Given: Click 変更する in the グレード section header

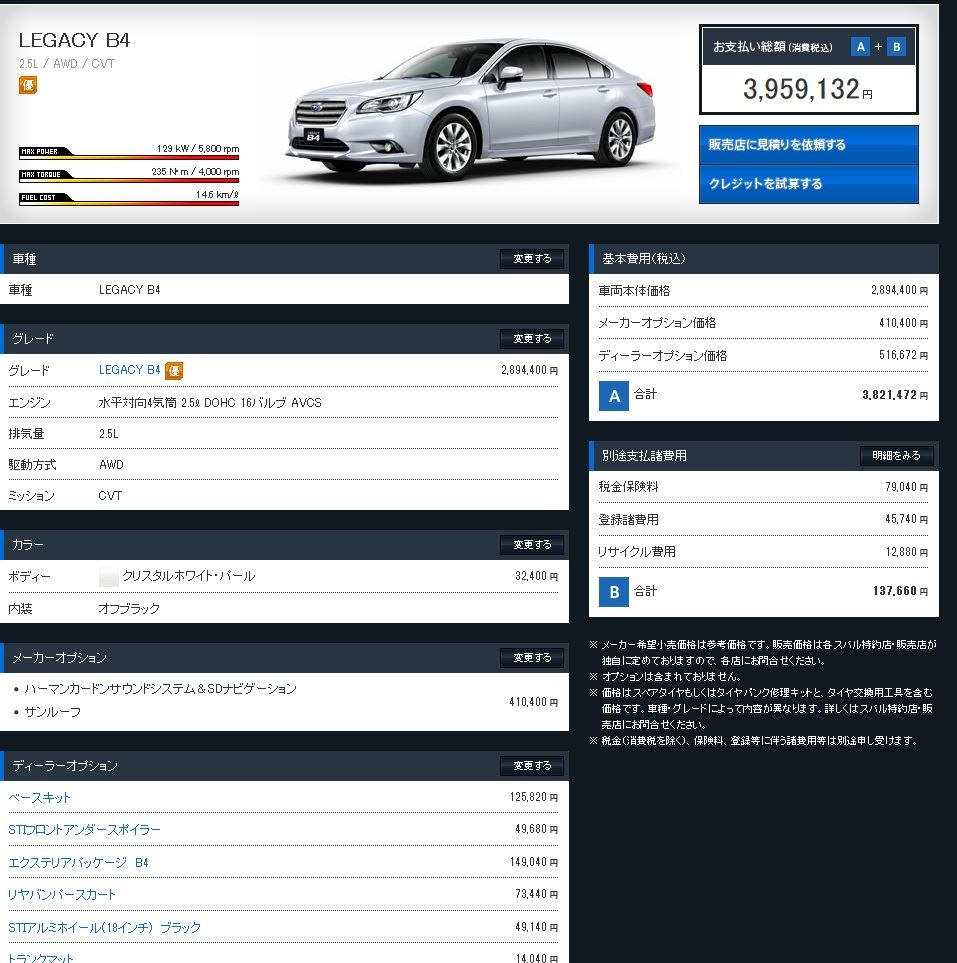Looking at the screenshot, I should [x=532, y=338].
